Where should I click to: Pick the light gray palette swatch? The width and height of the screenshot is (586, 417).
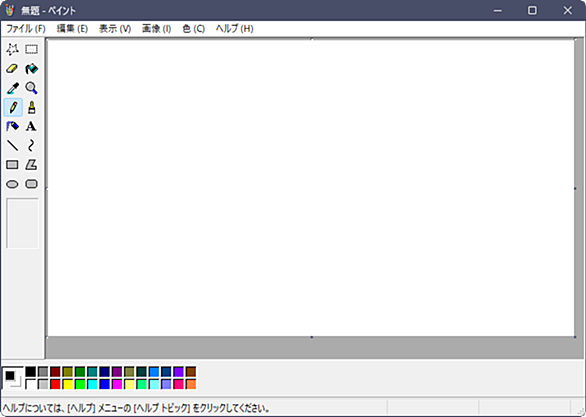pyautogui.click(x=43, y=384)
